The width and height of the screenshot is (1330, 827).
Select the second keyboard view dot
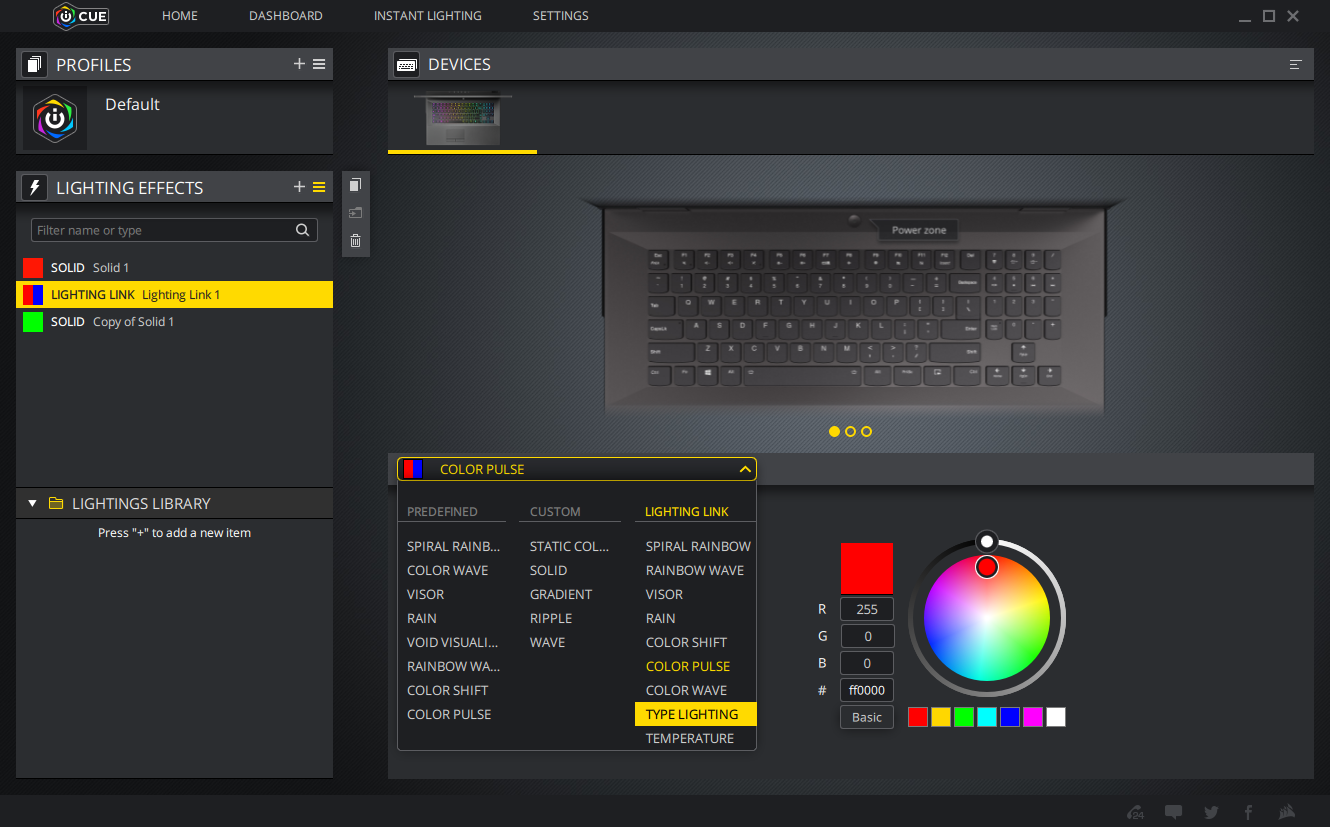pos(850,432)
